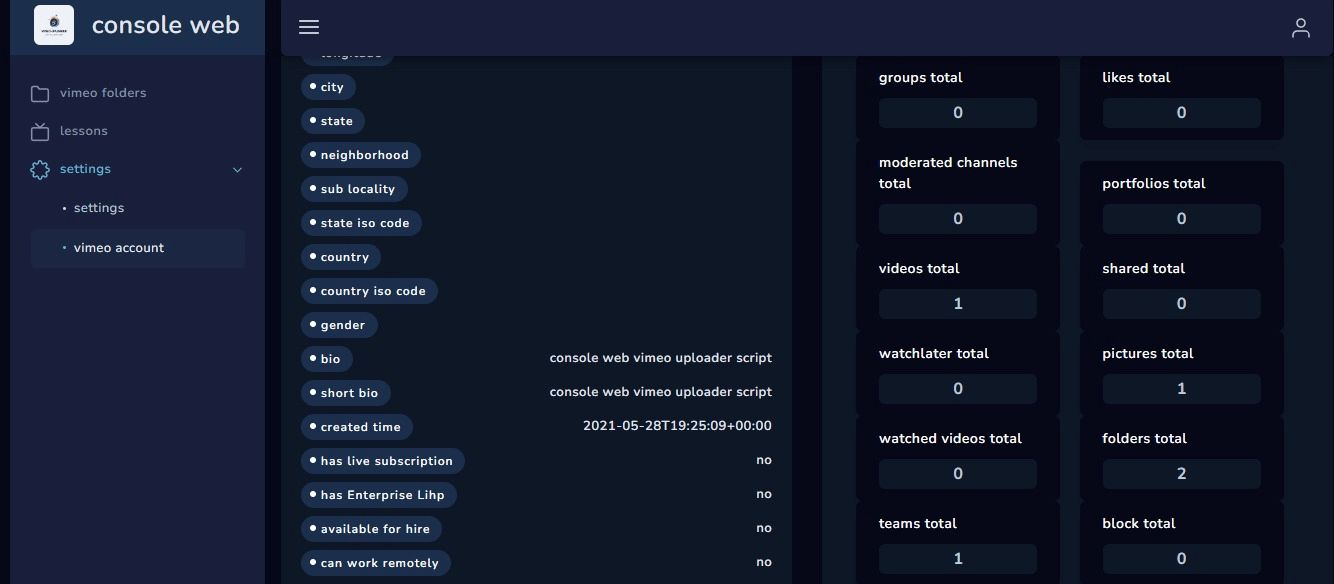Open the vimeo folders menu item

coord(103,93)
